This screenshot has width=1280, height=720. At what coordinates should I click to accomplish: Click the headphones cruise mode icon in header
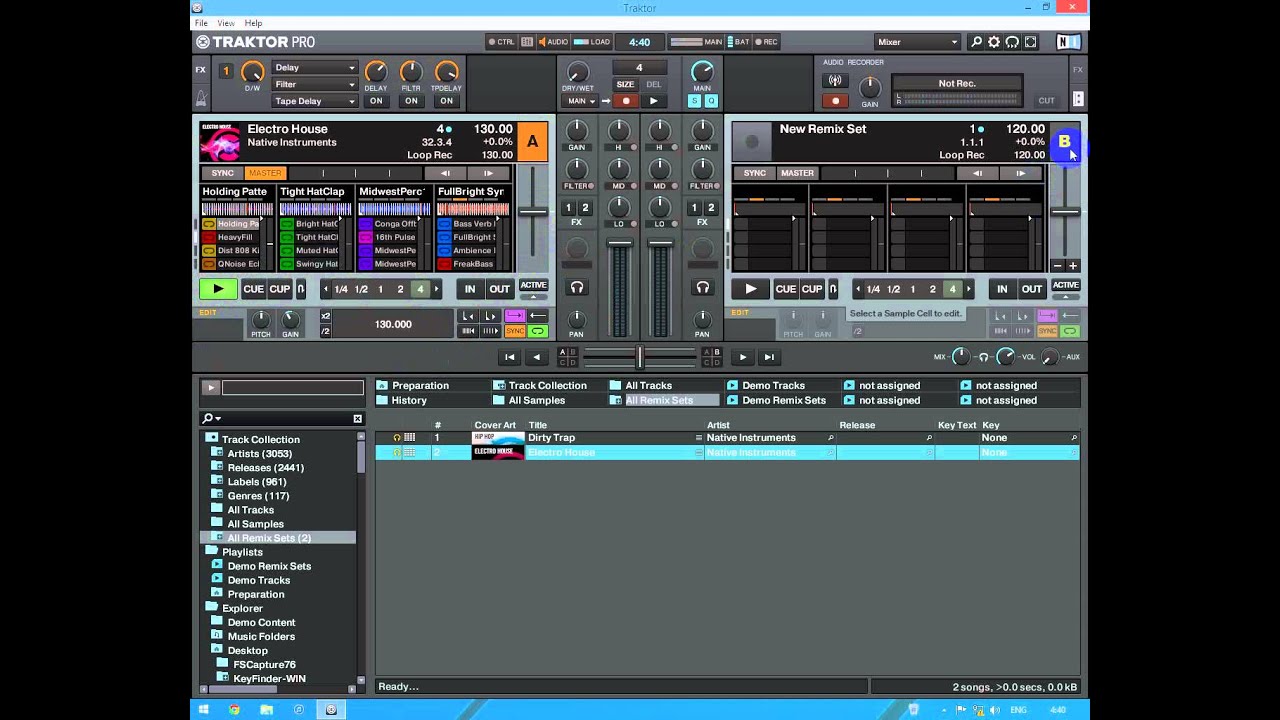coord(1012,42)
